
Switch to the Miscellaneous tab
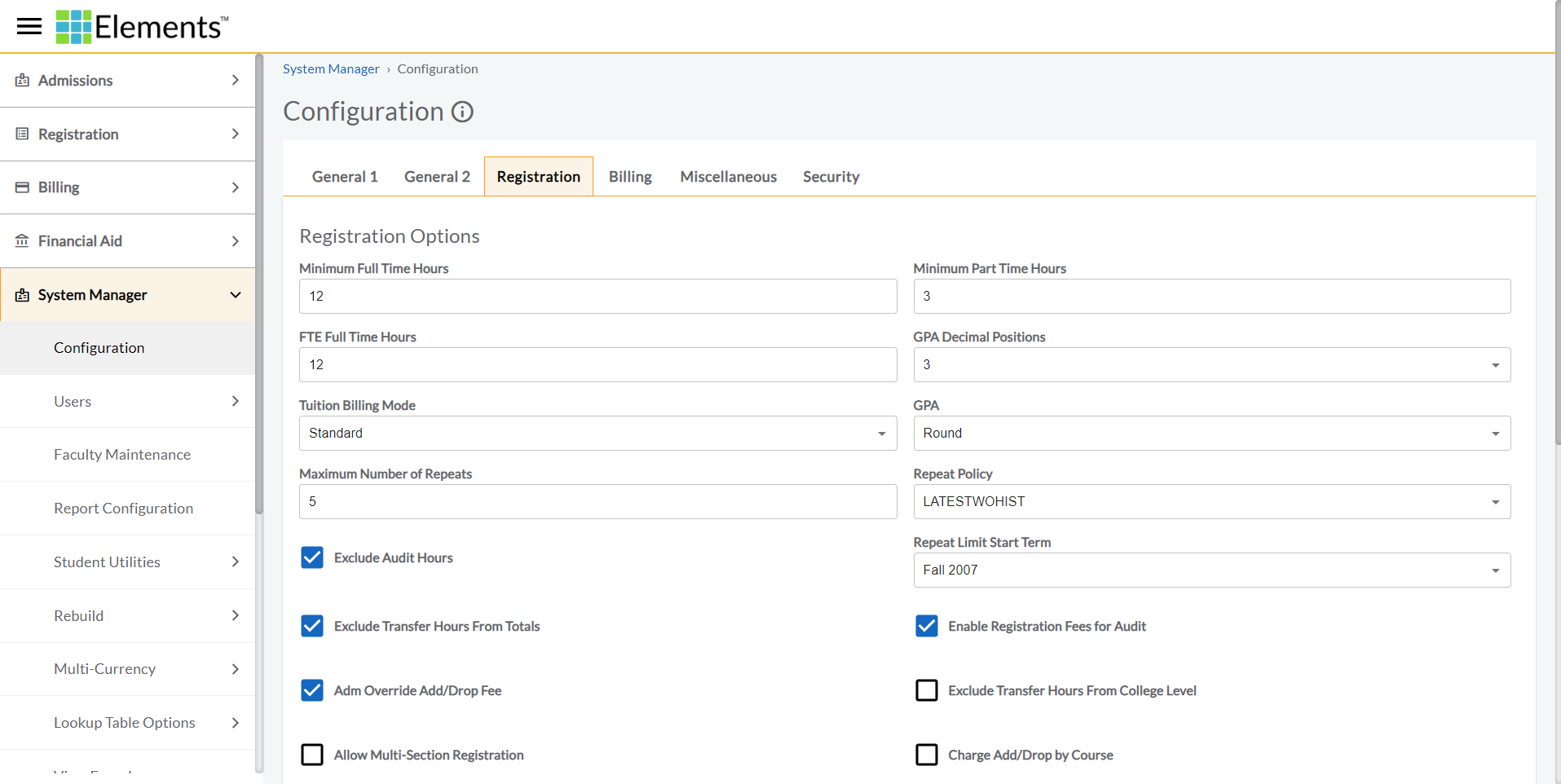pyautogui.click(x=729, y=177)
